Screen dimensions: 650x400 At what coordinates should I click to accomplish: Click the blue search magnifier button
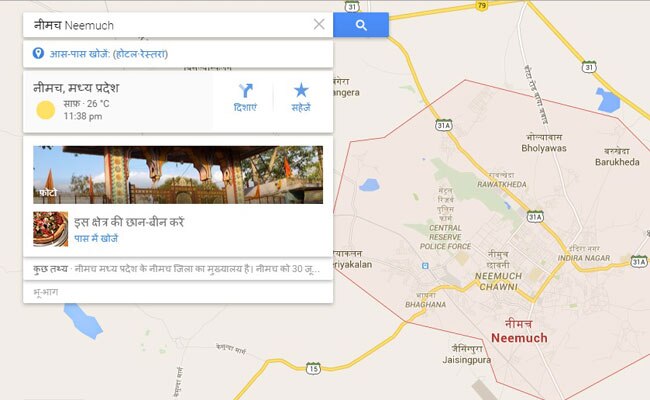(361, 25)
